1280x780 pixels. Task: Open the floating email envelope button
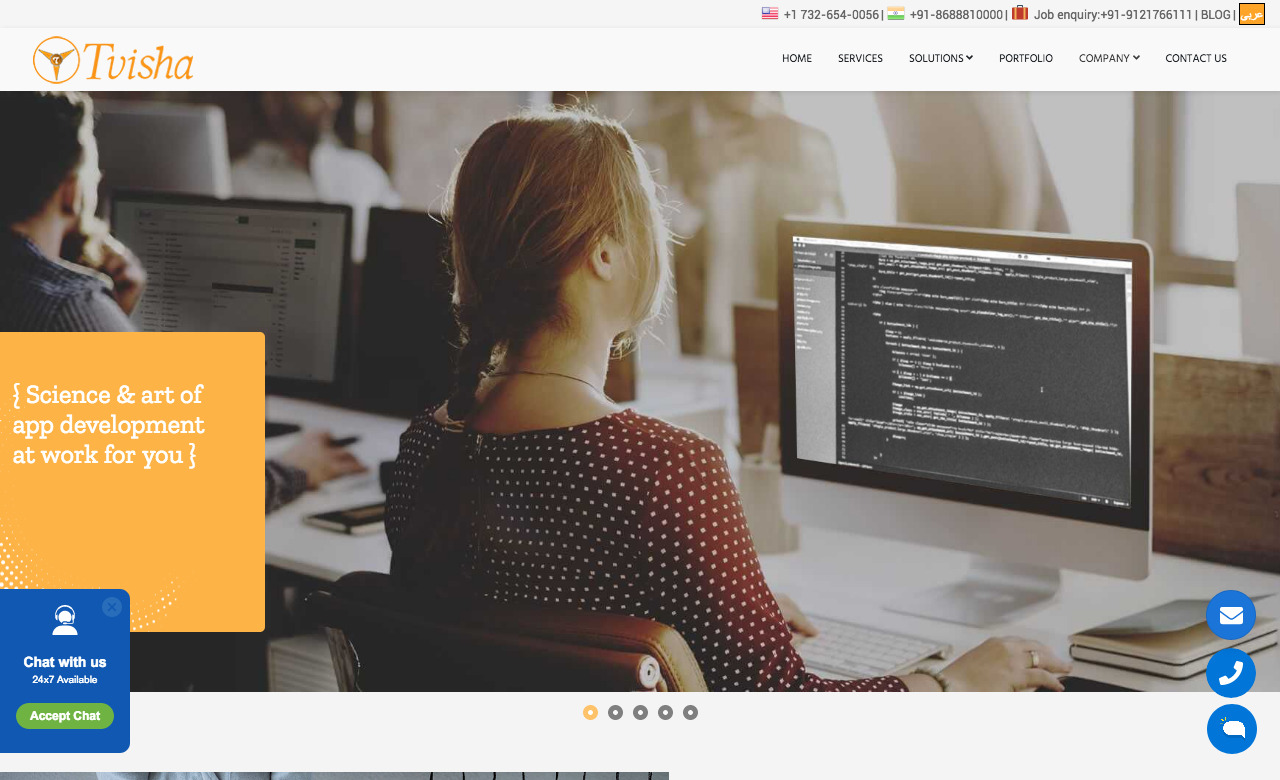(x=1230, y=615)
